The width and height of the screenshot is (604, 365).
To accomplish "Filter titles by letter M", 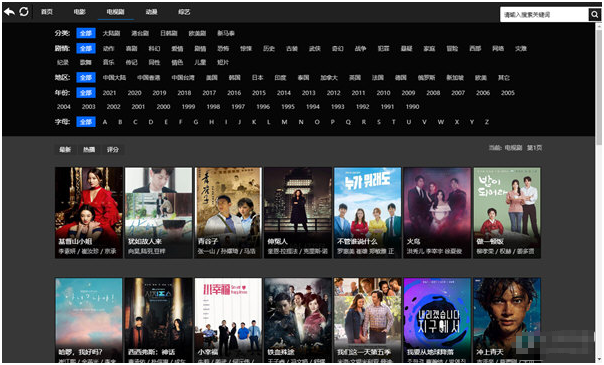I will tap(284, 122).
